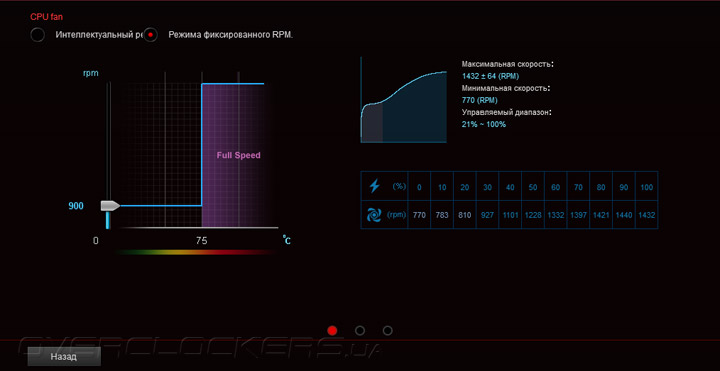Click the Назад back button
Image resolution: width=720 pixels, height=371 pixels.
tap(64, 356)
